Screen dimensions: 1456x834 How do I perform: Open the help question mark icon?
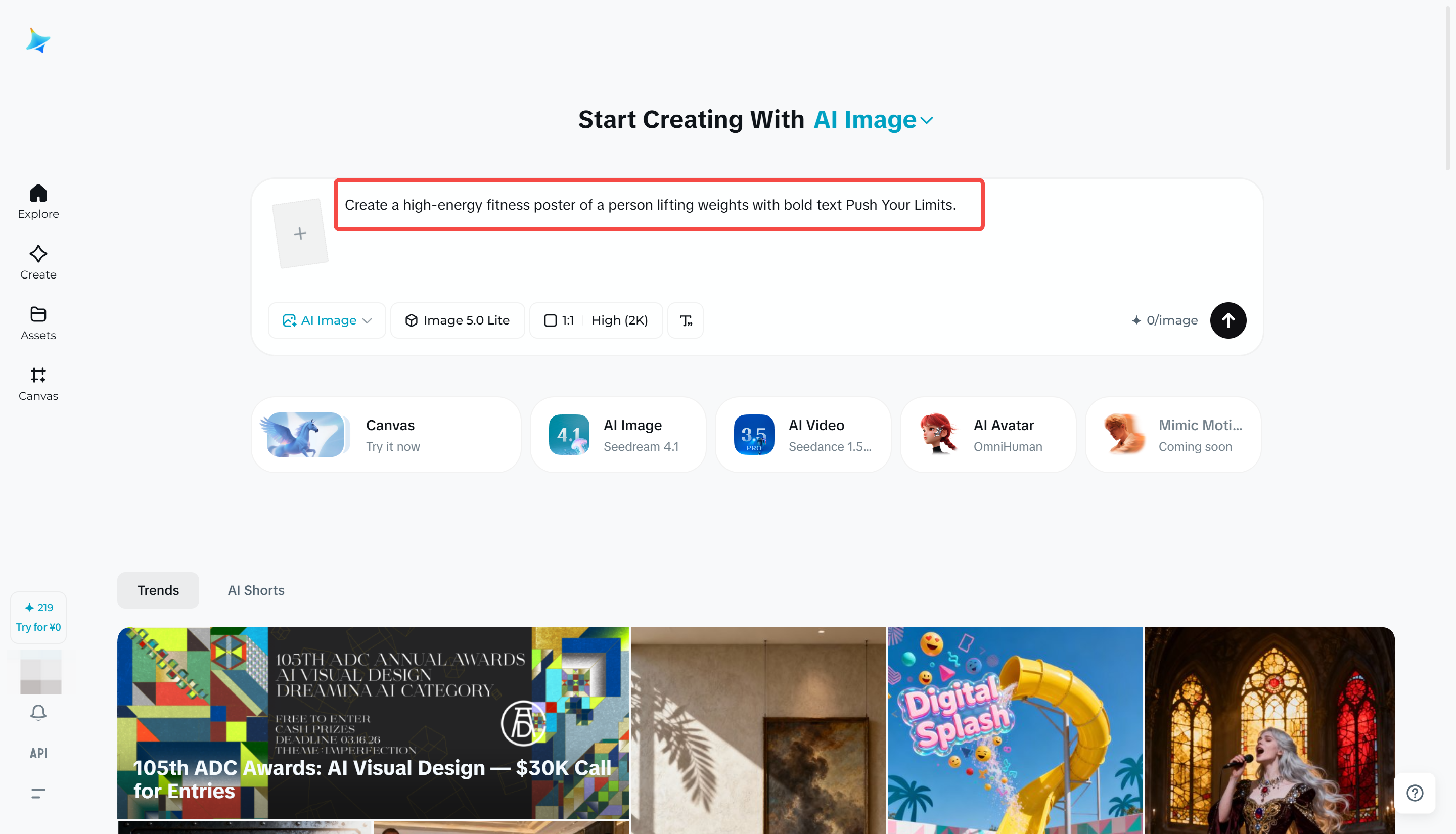[x=1414, y=793]
